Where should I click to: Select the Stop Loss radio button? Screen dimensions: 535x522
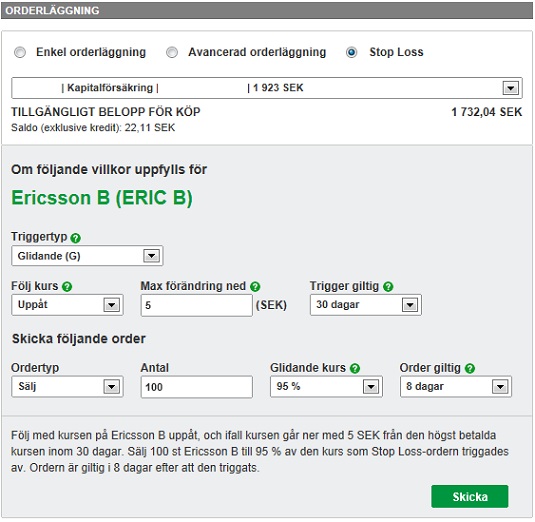351,53
